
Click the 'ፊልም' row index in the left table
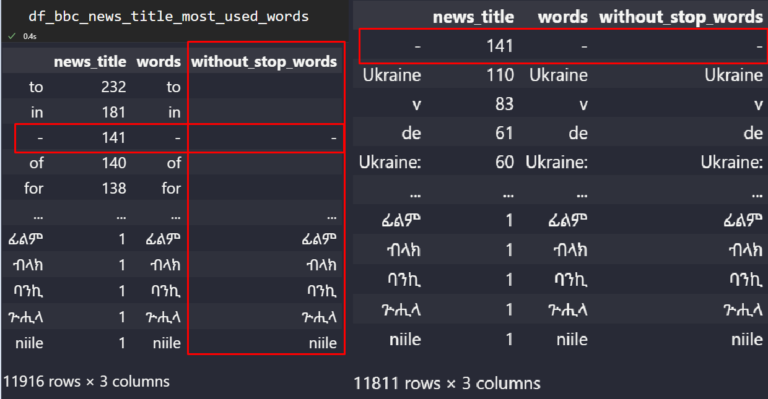click(25, 239)
